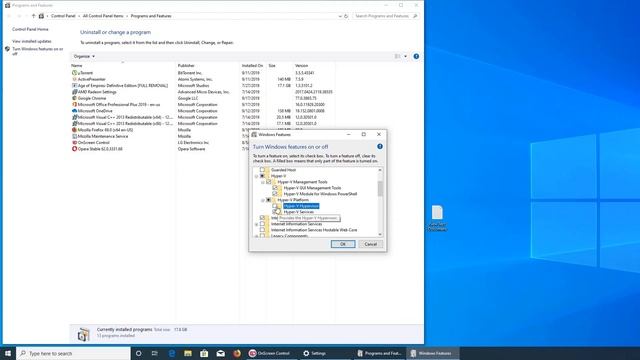Click the Microsoft Office Professional Plus icon
The height and width of the screenshot is (360, 640).
(74, 104)
